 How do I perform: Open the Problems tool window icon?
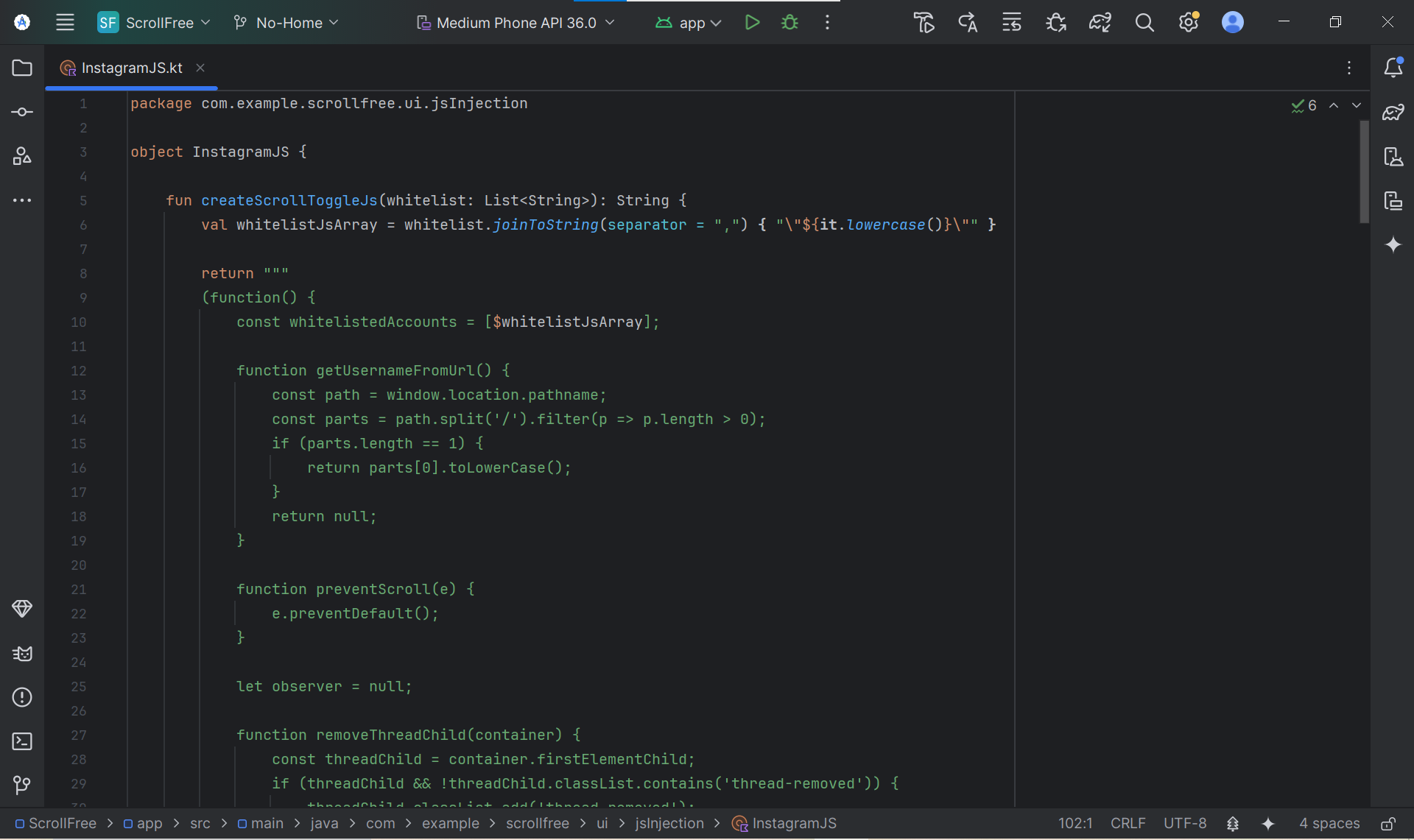coord(22,697)
